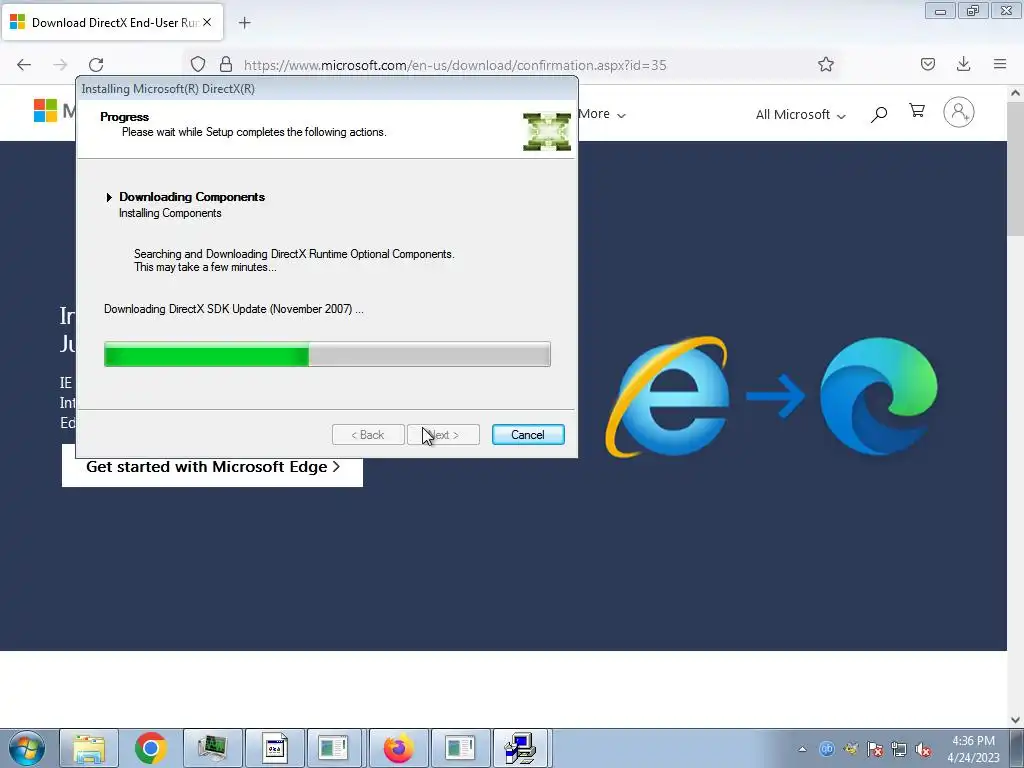This screenshot has width=1024, height=768.
Task: Open the site search magnifier icon
Action: 879,114
